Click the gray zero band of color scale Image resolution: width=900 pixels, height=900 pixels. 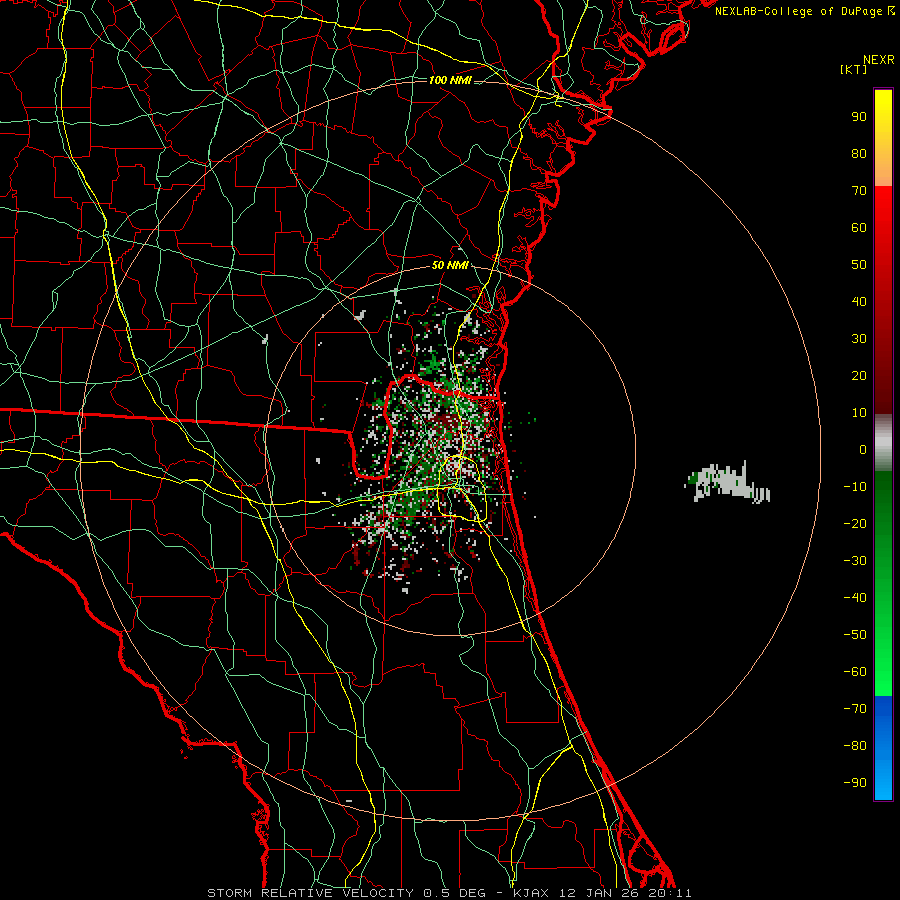click(x=883, y=443)
